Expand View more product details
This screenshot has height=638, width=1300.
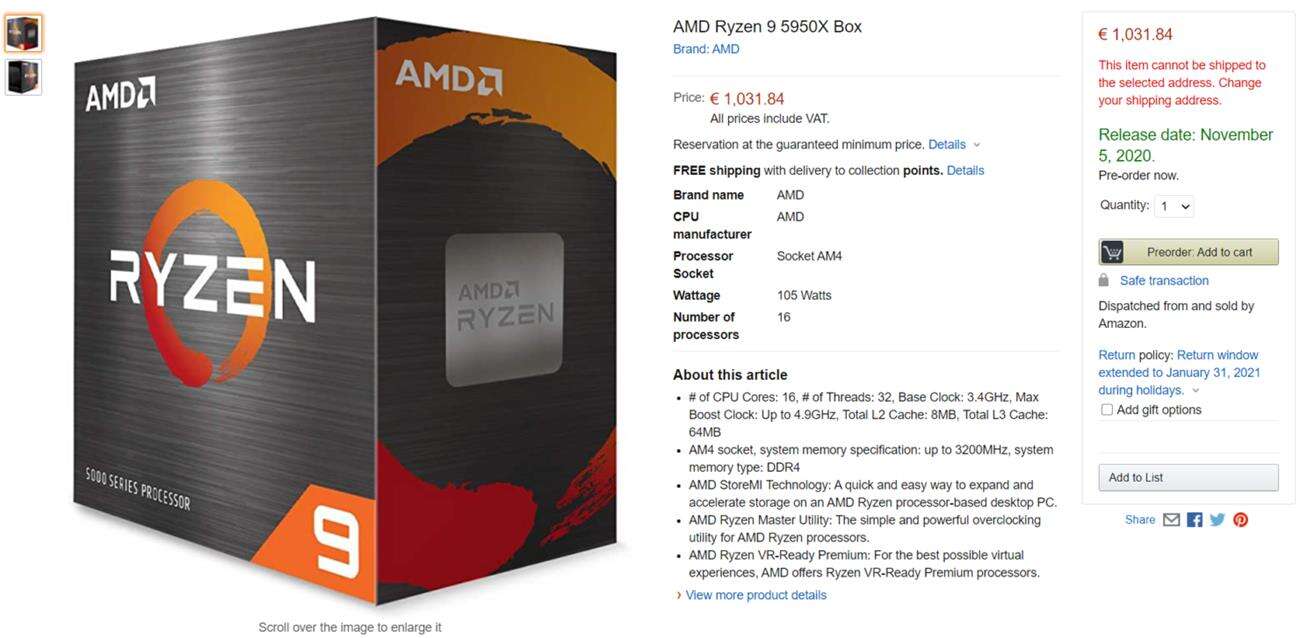(755, 595)
